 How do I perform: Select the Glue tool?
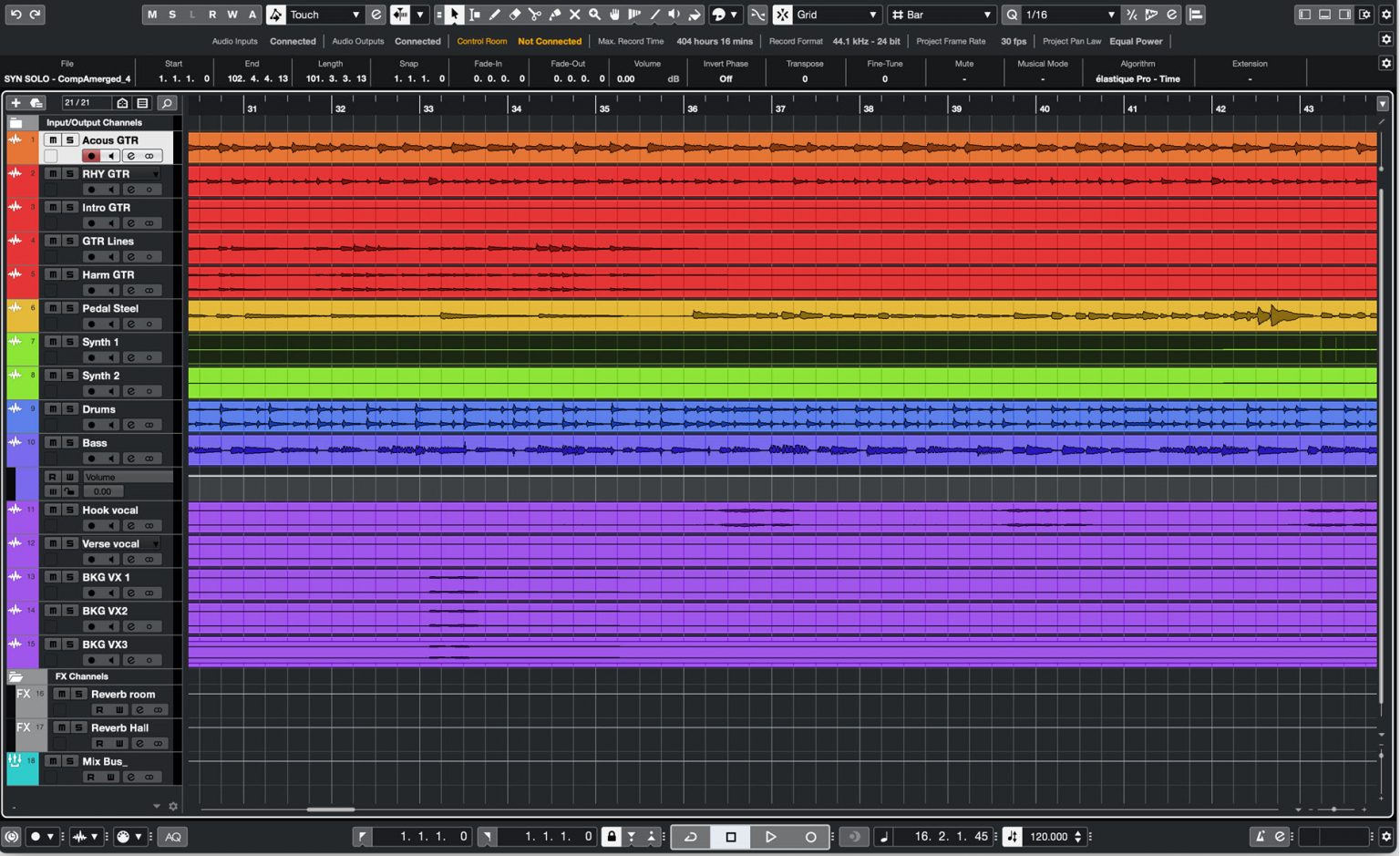556,15
